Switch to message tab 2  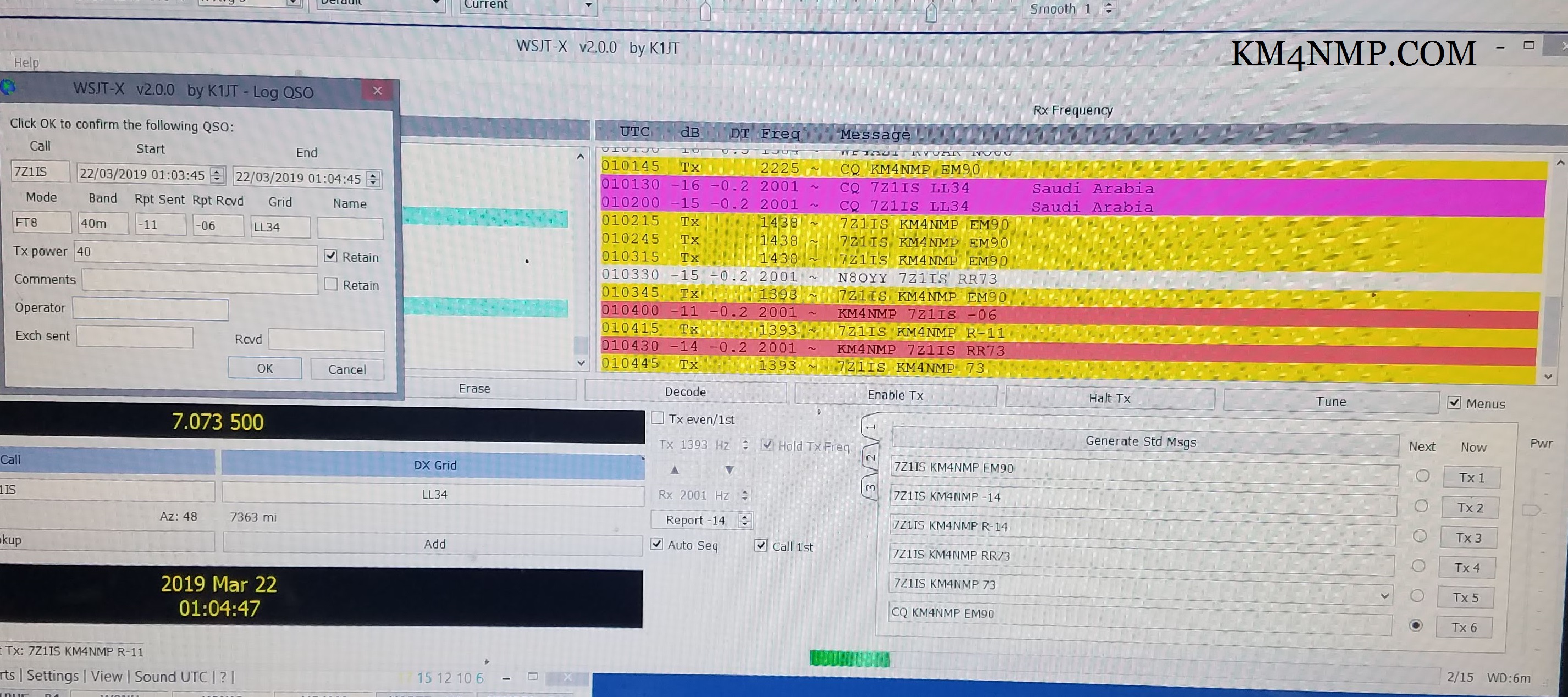coord(870,457)
